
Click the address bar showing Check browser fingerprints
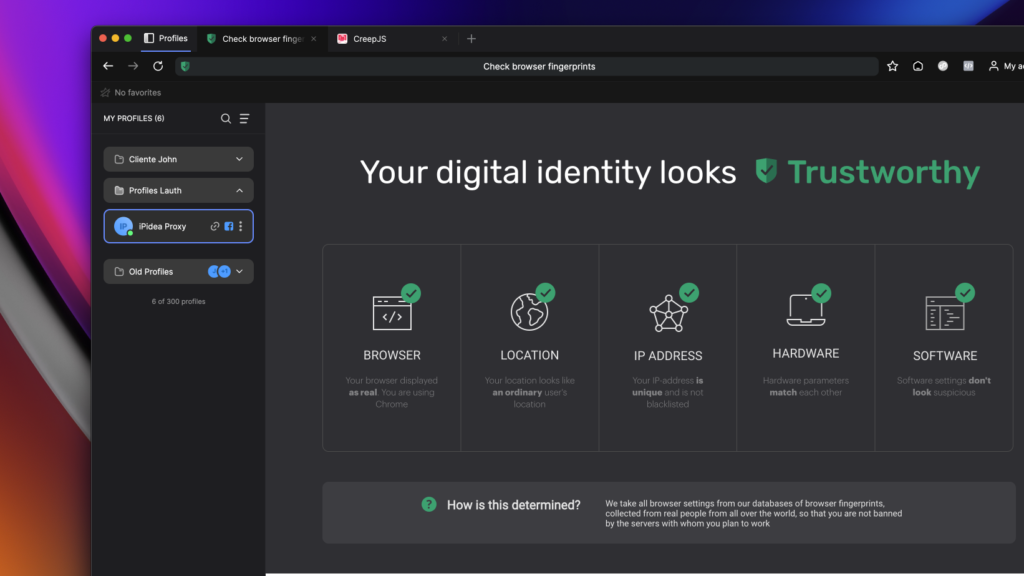point(538,66)
